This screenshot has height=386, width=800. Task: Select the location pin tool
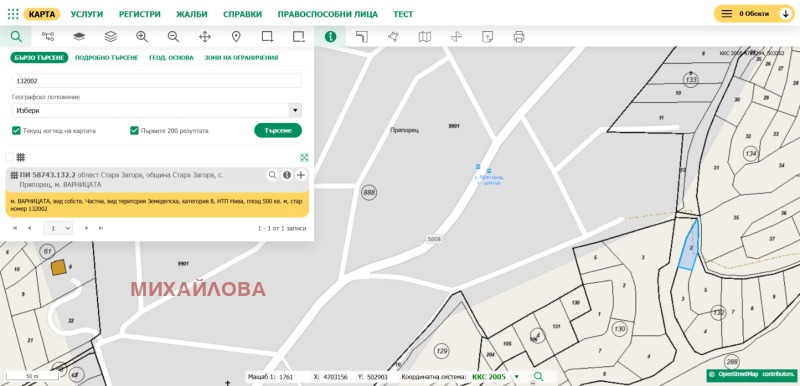pos(236,37)
